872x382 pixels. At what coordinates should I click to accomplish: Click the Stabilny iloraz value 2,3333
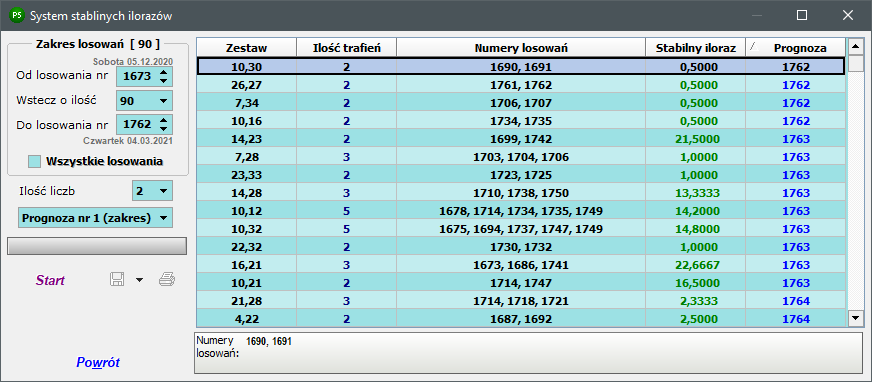pos(696,301)
